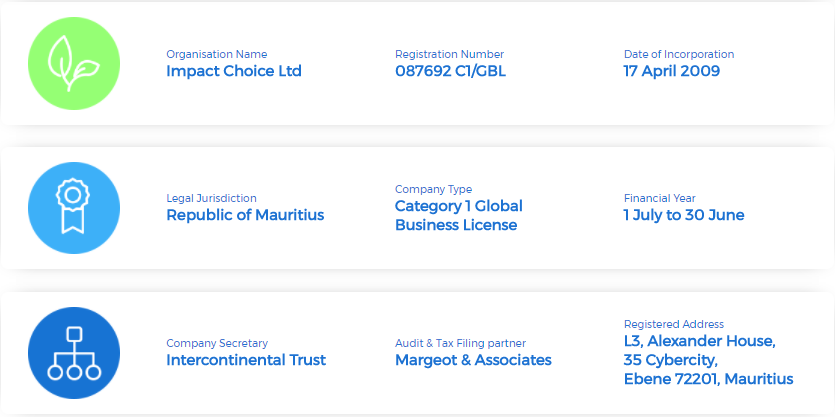This screenshot has height=417, width=835.
Task: Click the Organisation Name label
Action: click(x=217, y=54)
